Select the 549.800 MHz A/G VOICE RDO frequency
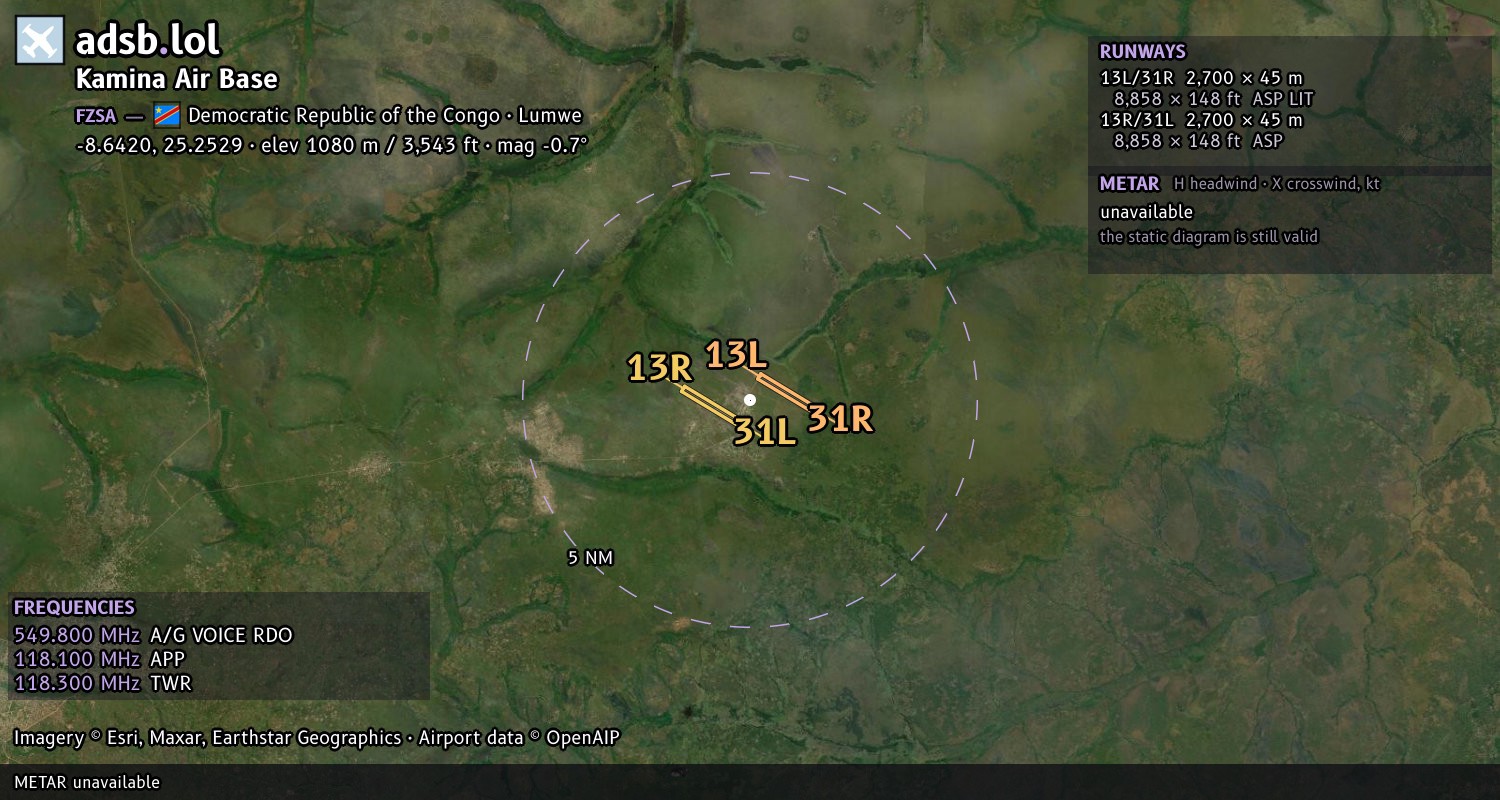The height and width of the screenshot is (800, 1500). click(153, 635)
